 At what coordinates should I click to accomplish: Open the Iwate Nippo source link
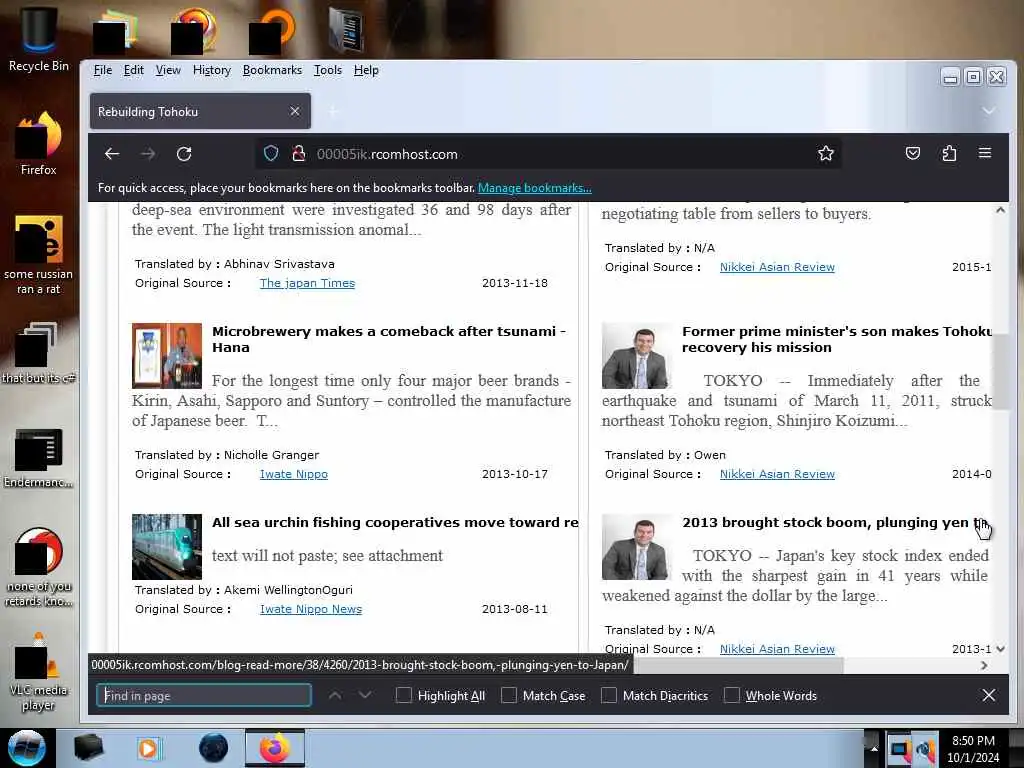click(x=294, y=474)
